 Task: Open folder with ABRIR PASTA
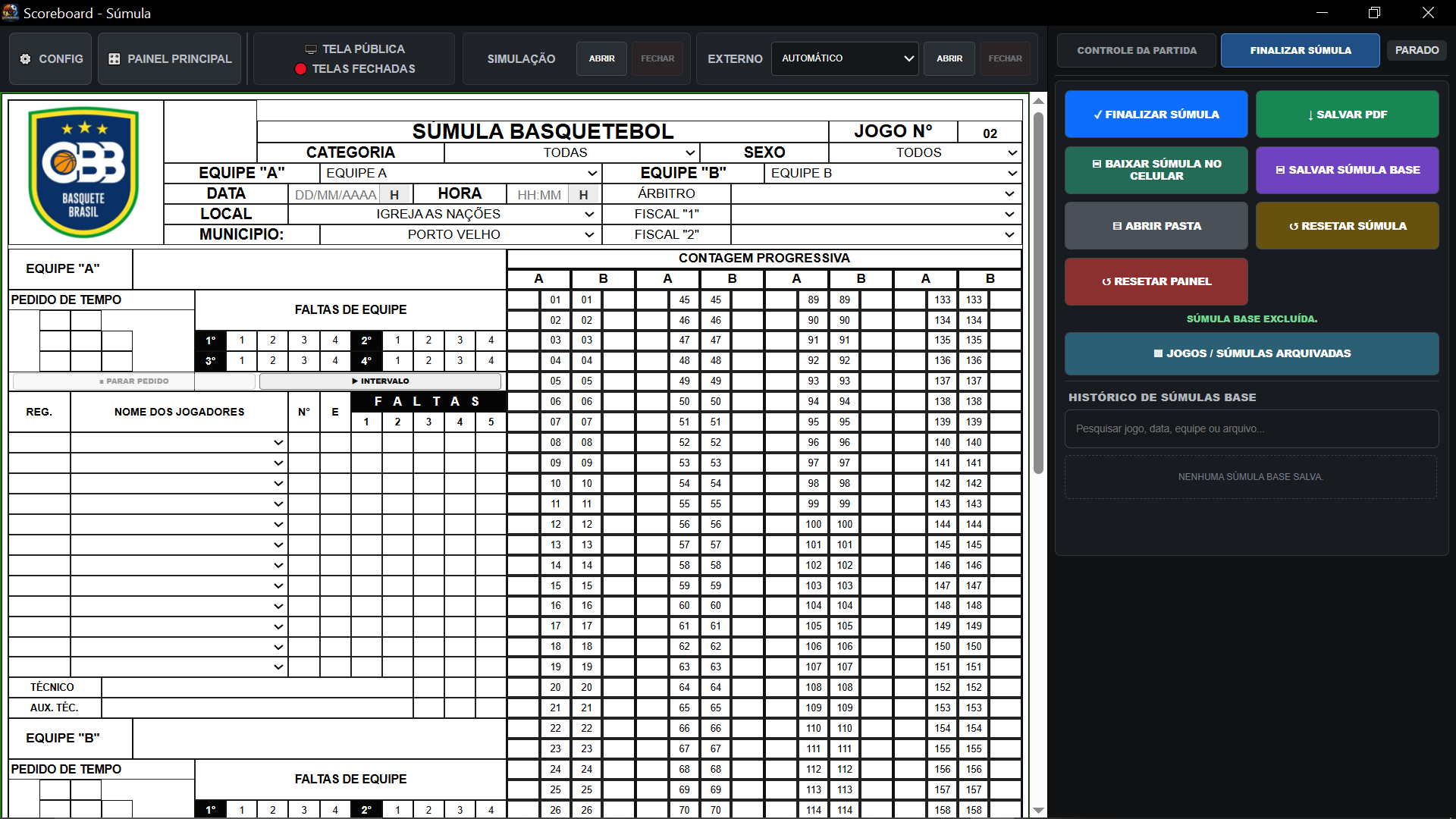[1156, 226]
